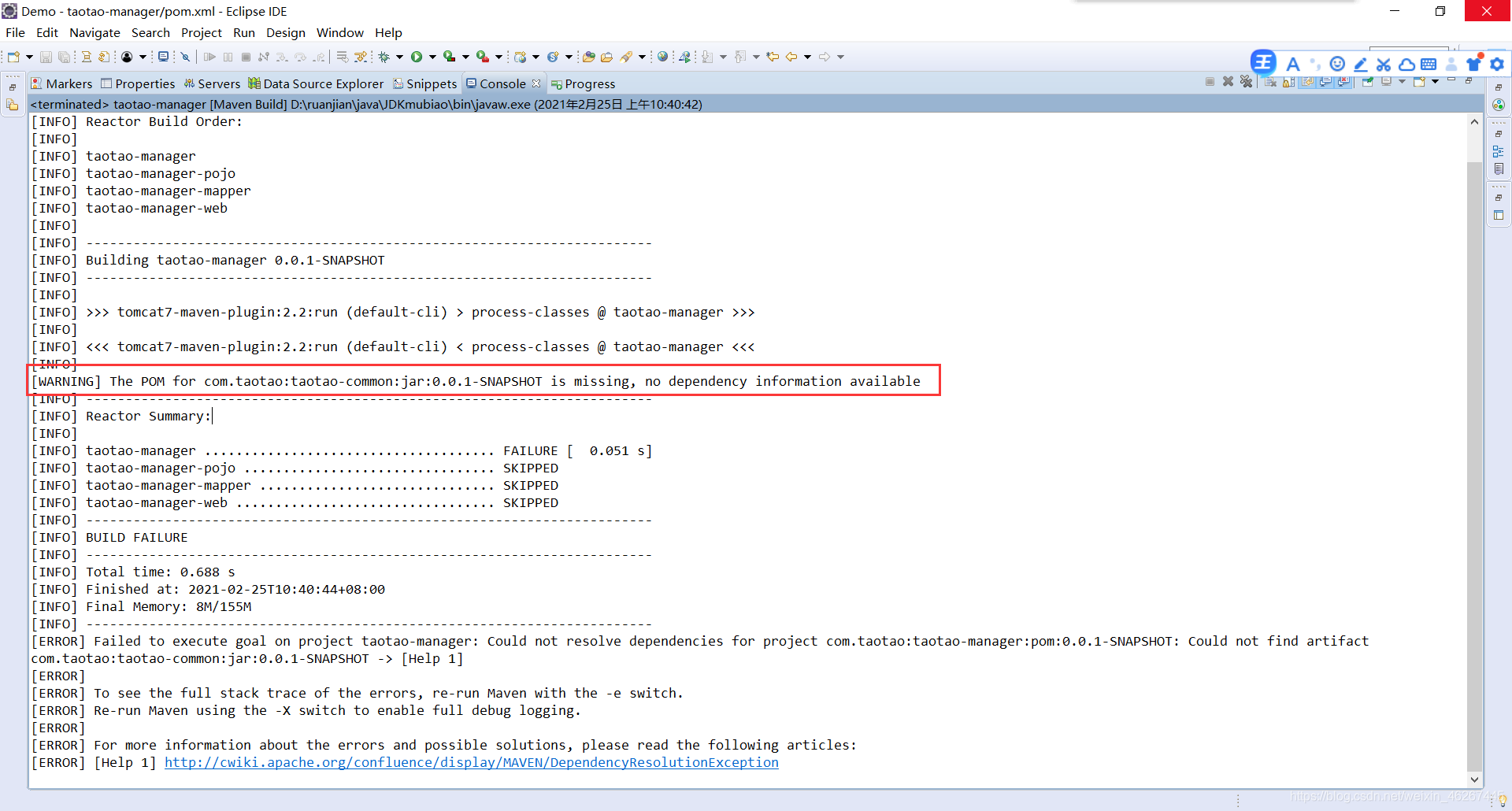Click the 'BUILD FAILURE' console line
Image resolution: width=1512 pixels, height=811 pixels.
point(137,537)
